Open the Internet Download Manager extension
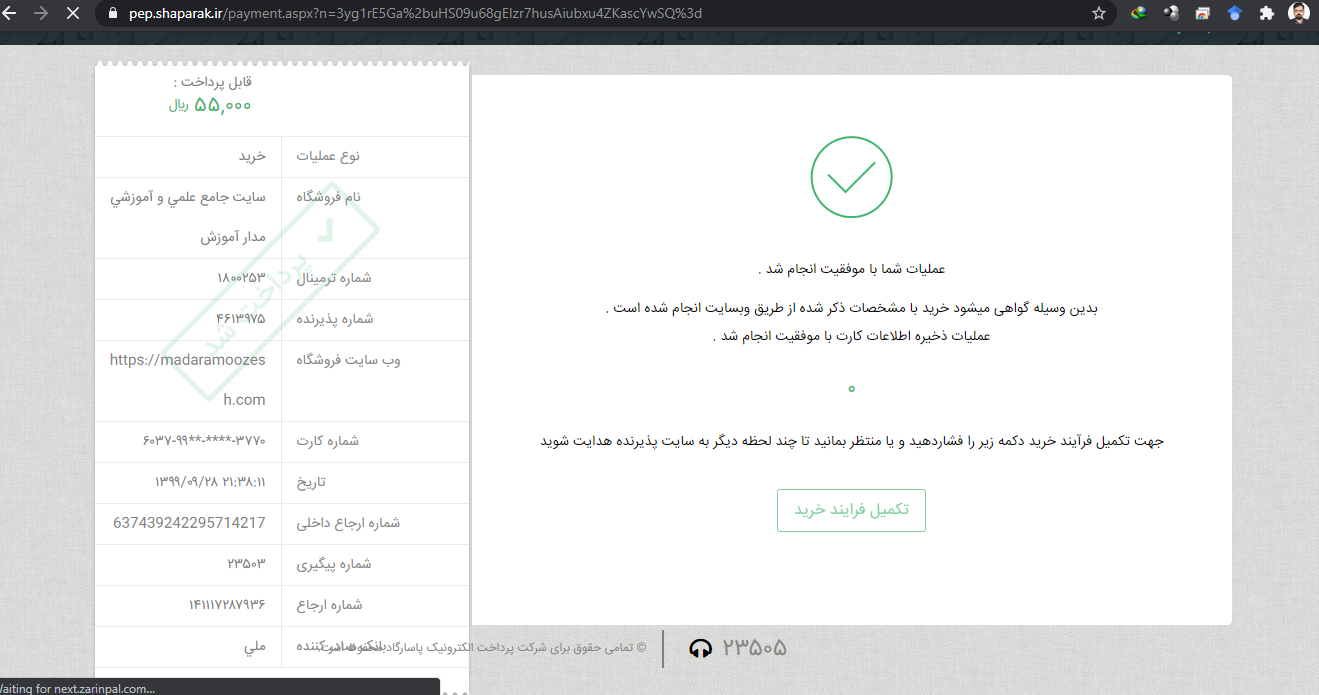Image resolution: width=1319 pixels, height=695 pixels. pyautogui.click(x=1138, y=14)
